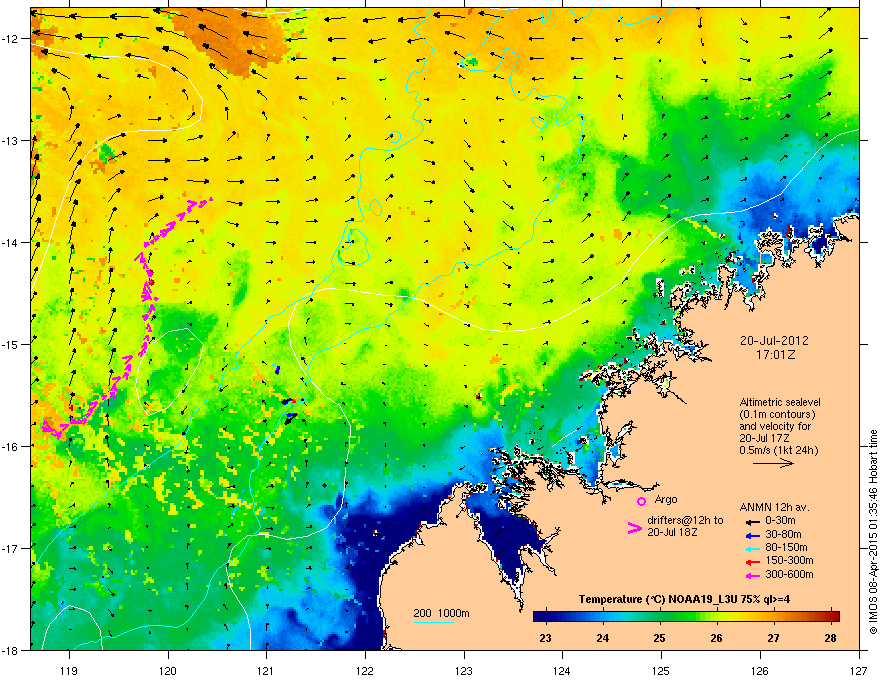Click the latitude '-17' axis label
880x680 pixels.
point(11,548)
